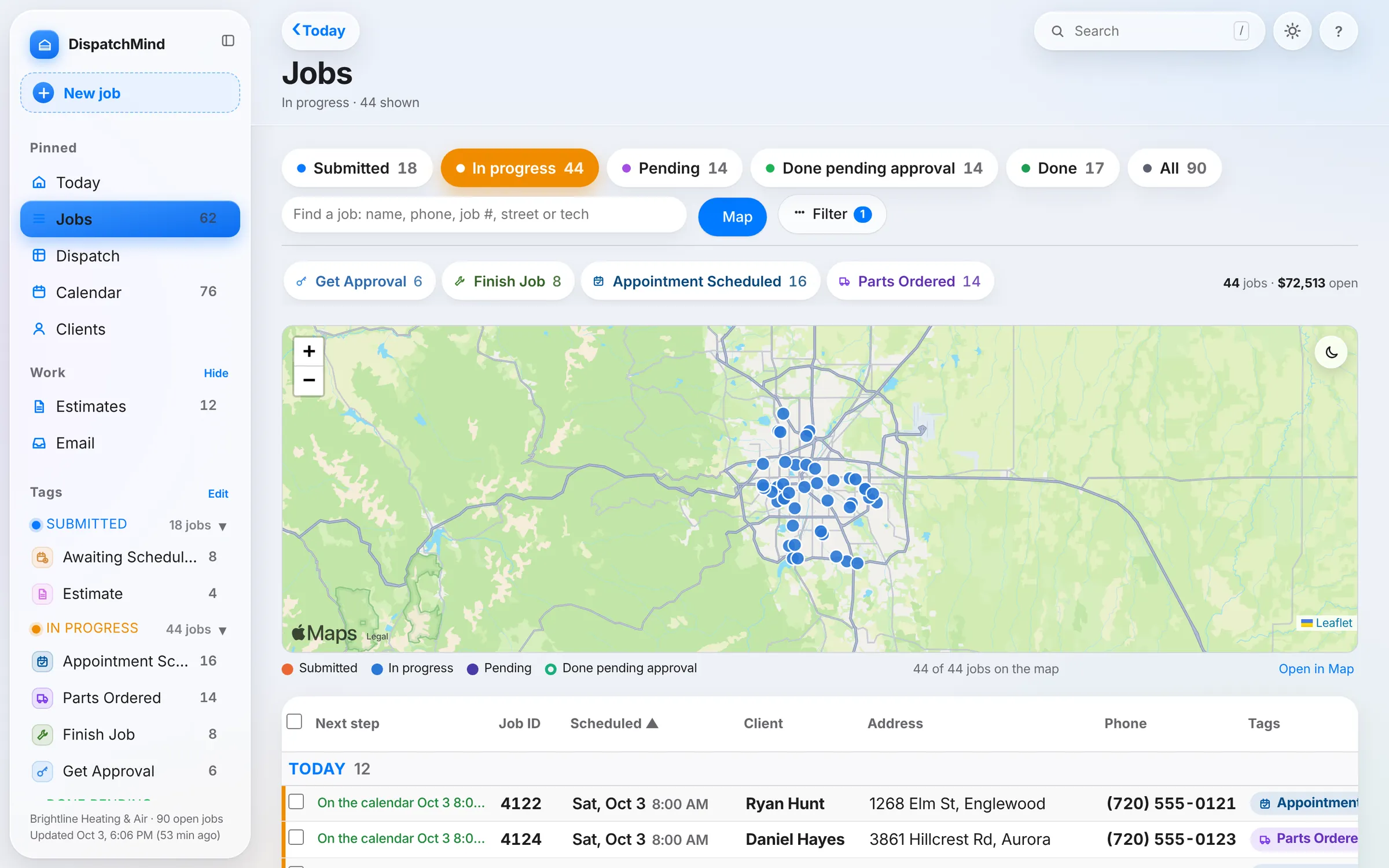Select all jobs with header checkbox
Screen dimensions: 1389x868
(295, 722)
